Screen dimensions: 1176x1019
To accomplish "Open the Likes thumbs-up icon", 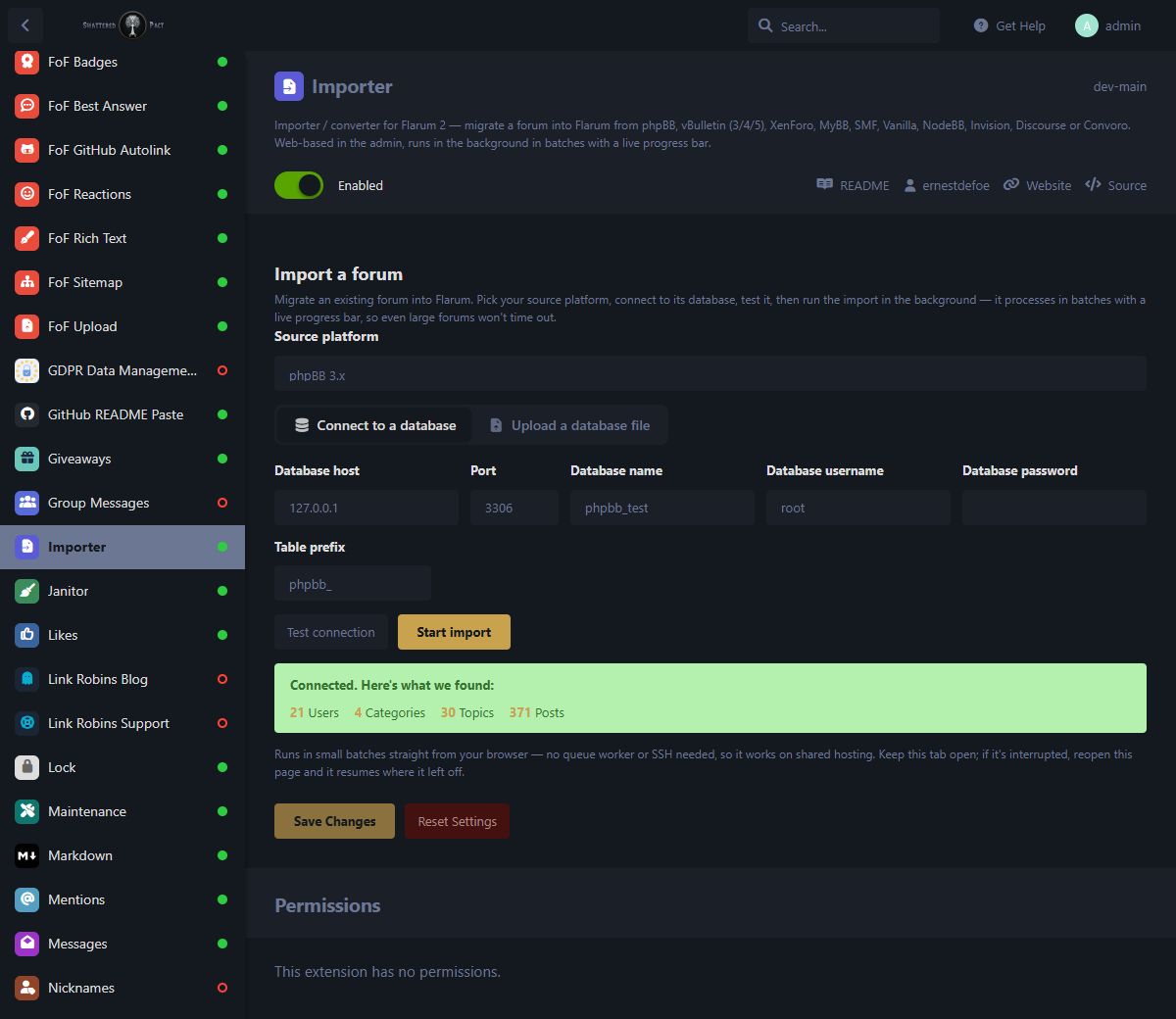I will coord(27,635).
